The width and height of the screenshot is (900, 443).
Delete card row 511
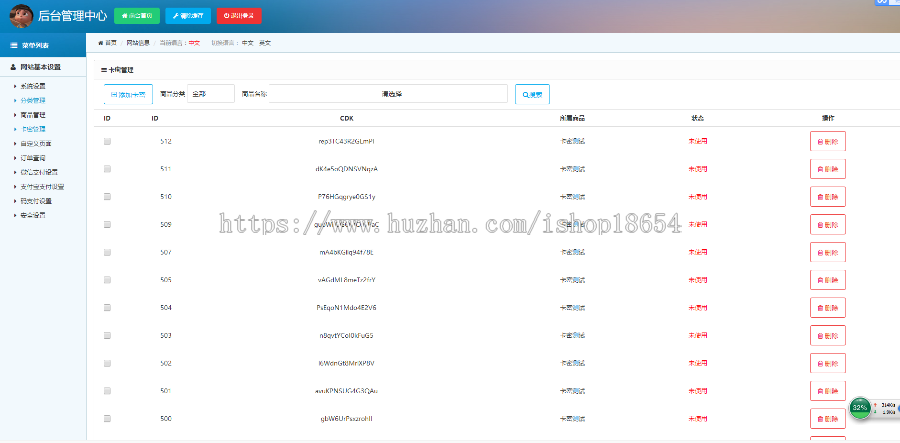click(x=828, y=169)
